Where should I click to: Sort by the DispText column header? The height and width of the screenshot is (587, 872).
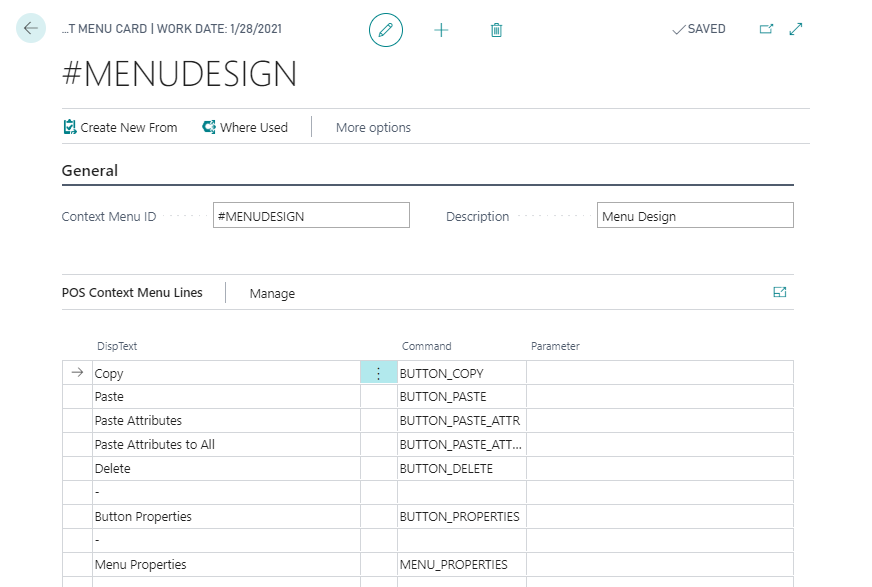pos(117,346)
